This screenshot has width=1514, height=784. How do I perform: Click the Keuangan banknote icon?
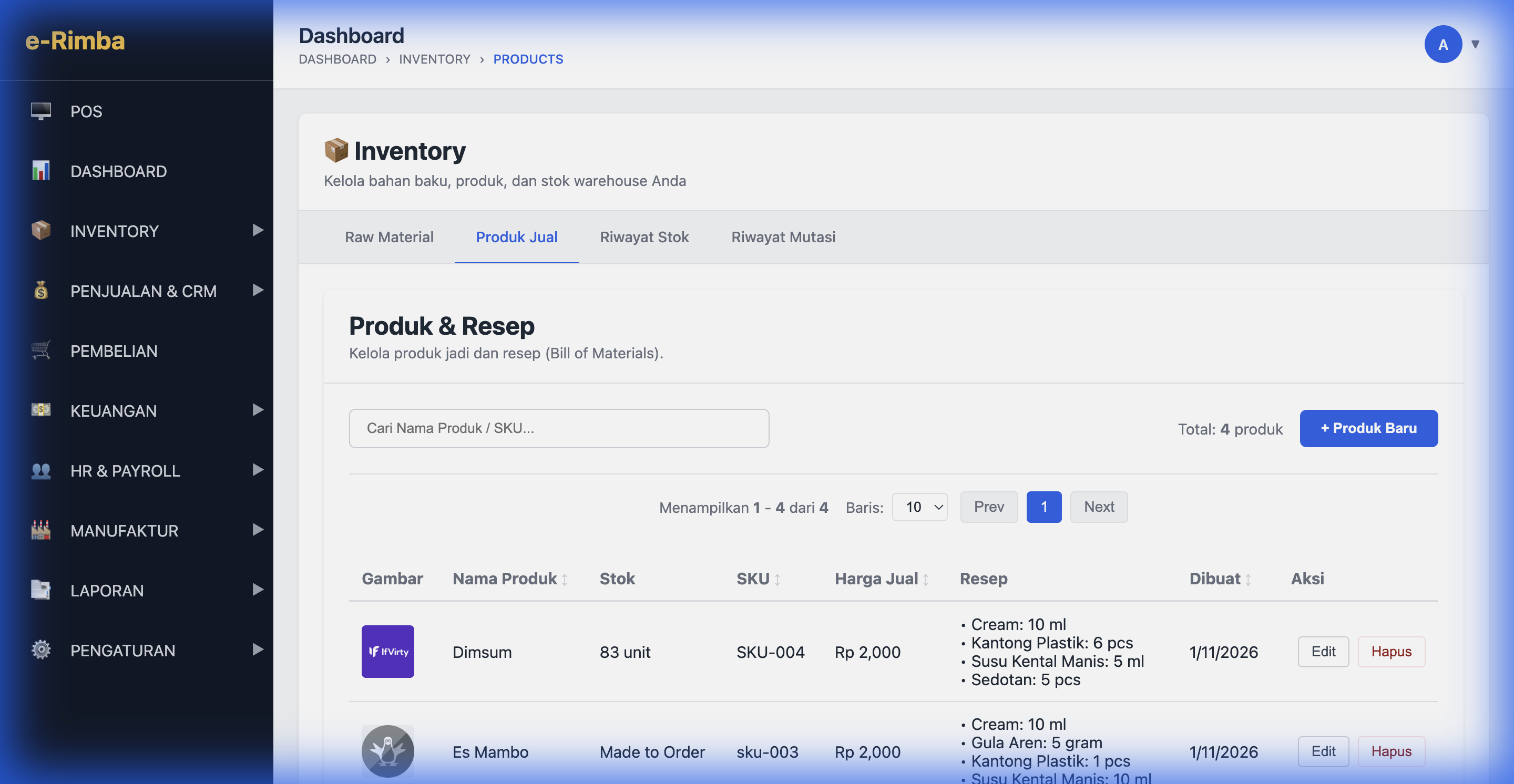pos(40,410)
